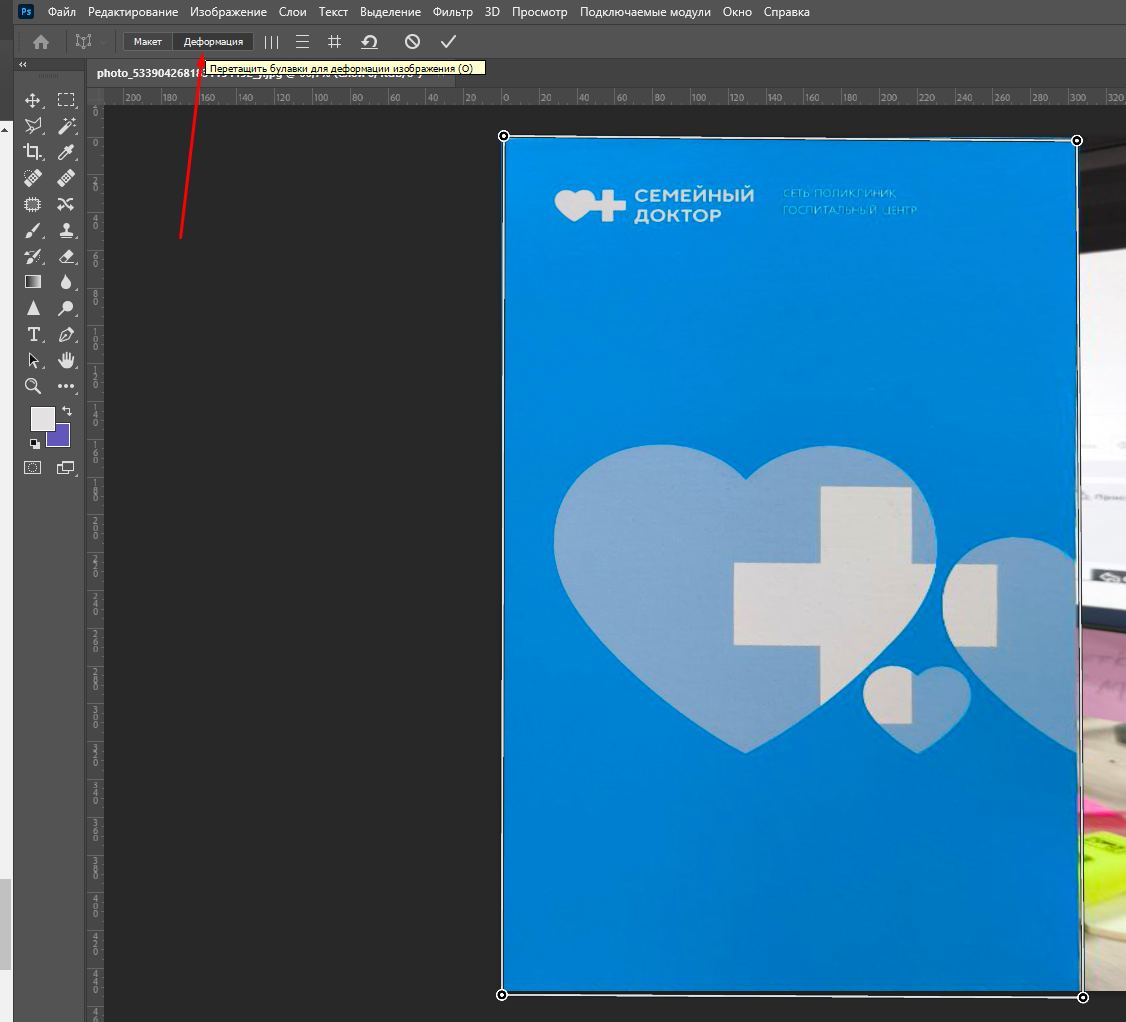1126x1022 pixels.
Task: Reset default foreground and background colors
Action: pos(34,443)
